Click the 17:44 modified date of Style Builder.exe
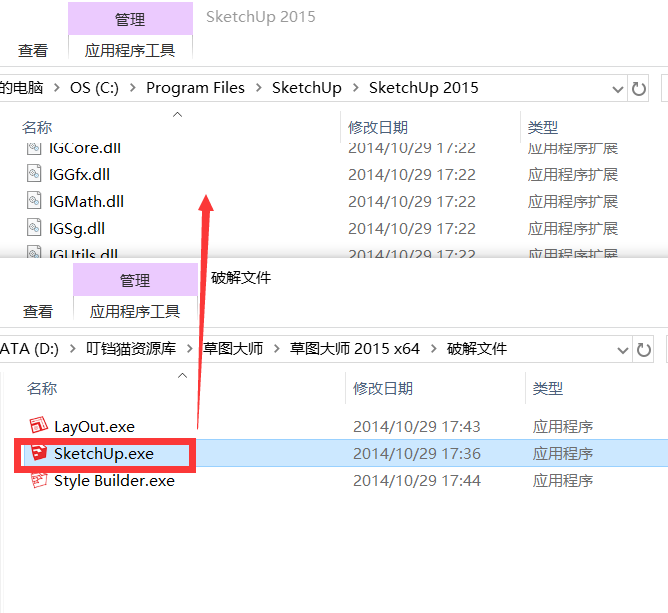 click(417, 481)
